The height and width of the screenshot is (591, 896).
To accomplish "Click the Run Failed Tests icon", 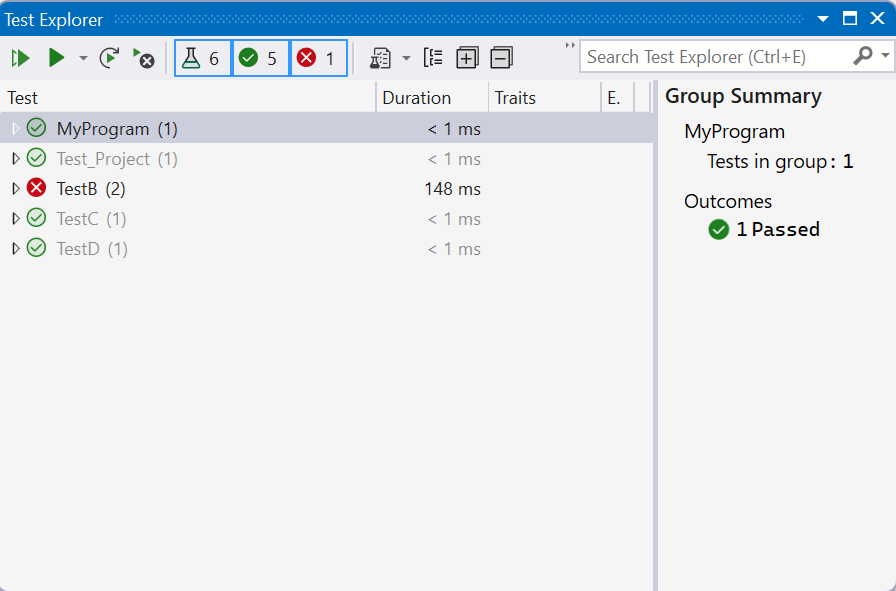I will point(143,57).
